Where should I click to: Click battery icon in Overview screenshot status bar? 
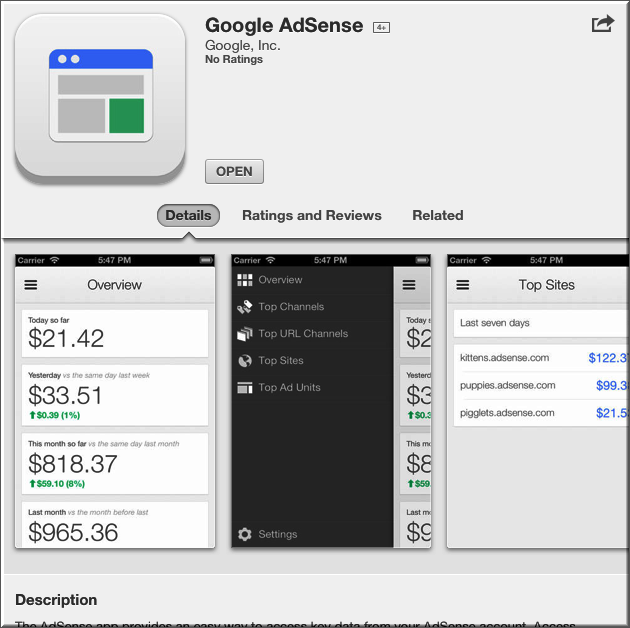coord(206,260)
